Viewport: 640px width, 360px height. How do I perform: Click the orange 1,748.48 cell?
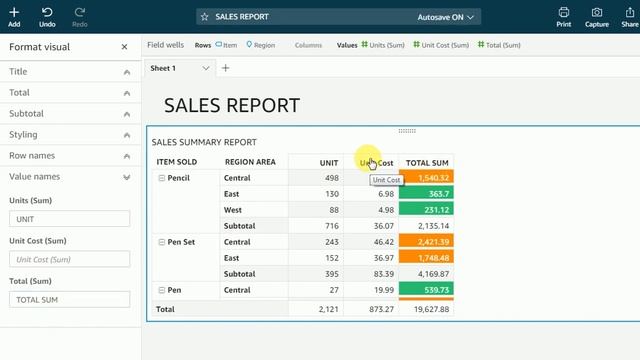pyautogui.click(x=426, y=258)
